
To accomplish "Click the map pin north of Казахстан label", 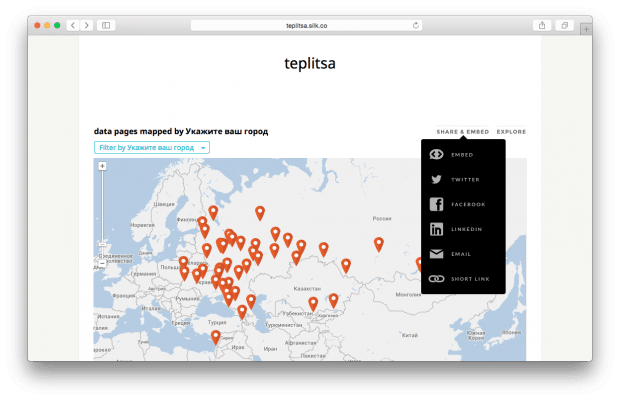I will point(296,256).
